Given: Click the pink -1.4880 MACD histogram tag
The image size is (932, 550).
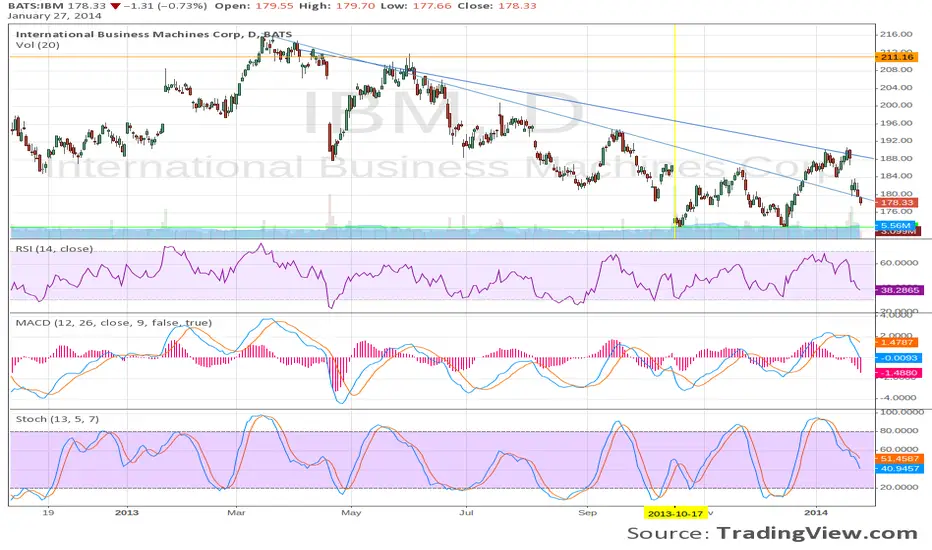Looking at the screenshot, I should 899,372.
